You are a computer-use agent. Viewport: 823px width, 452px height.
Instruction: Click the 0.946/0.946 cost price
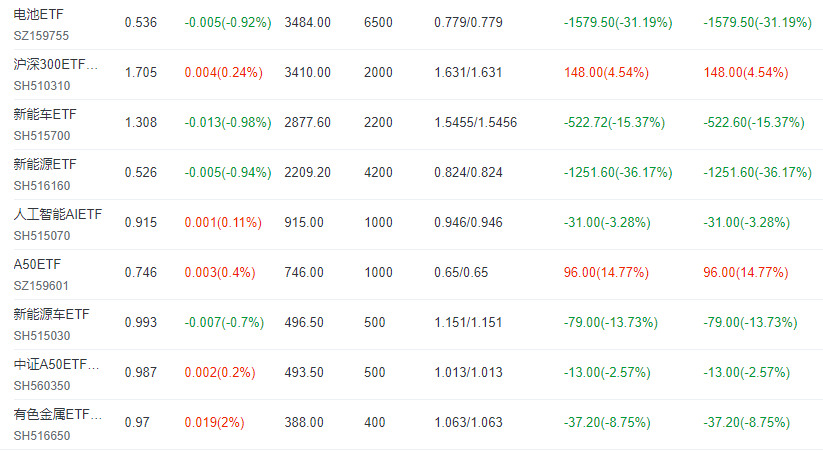click(468, 222)
